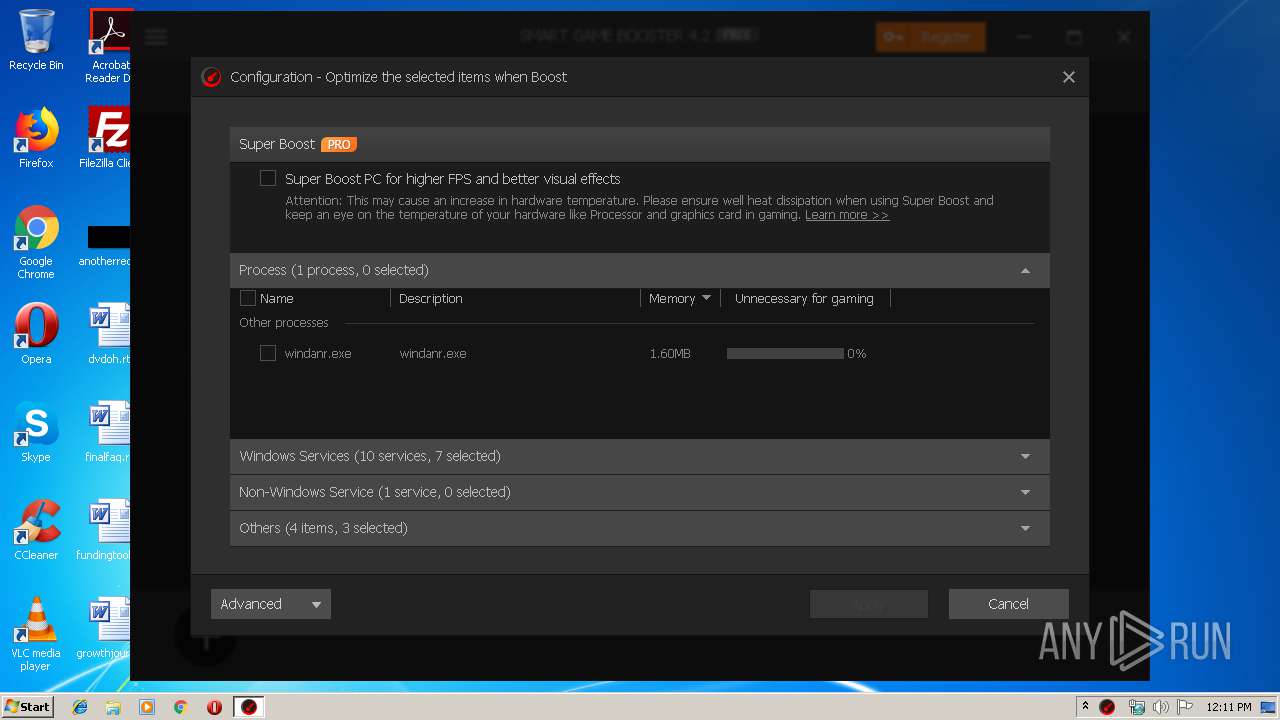Expand the Windows Services section
This screenshot has height=720, width=1280.
[640, 456]
